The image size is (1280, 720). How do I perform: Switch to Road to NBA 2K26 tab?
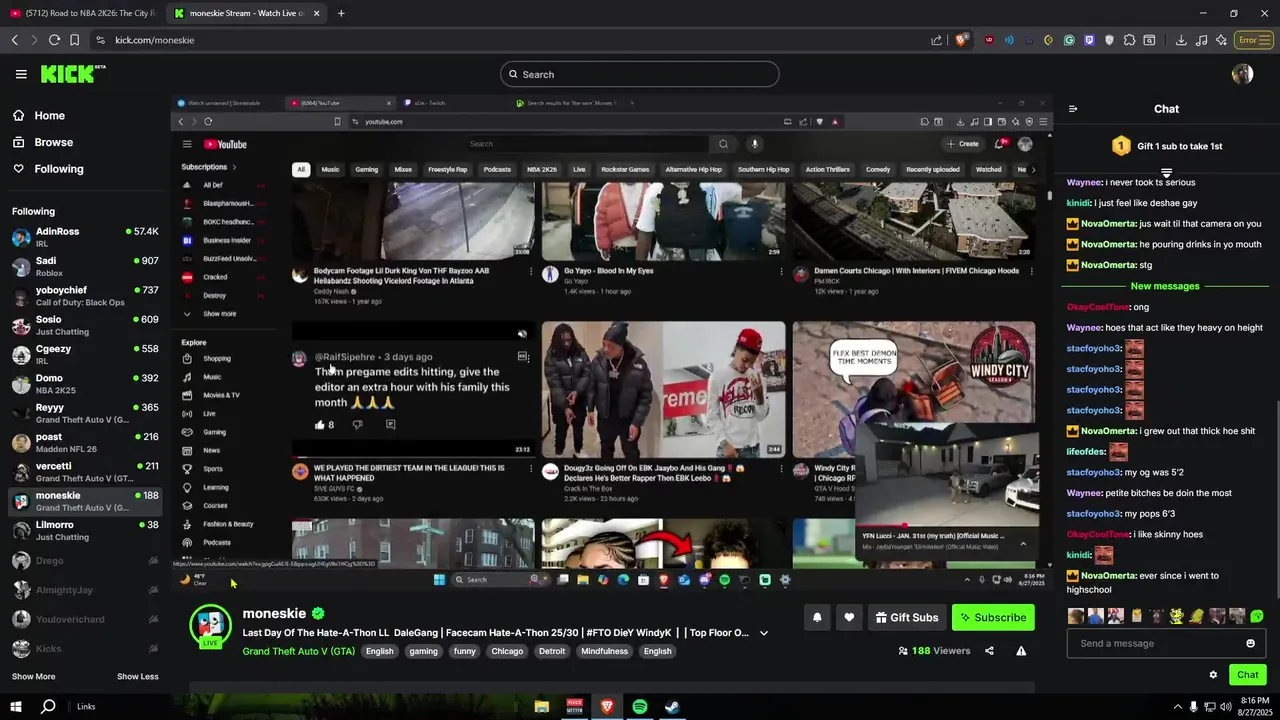click(x=81, y=13)
